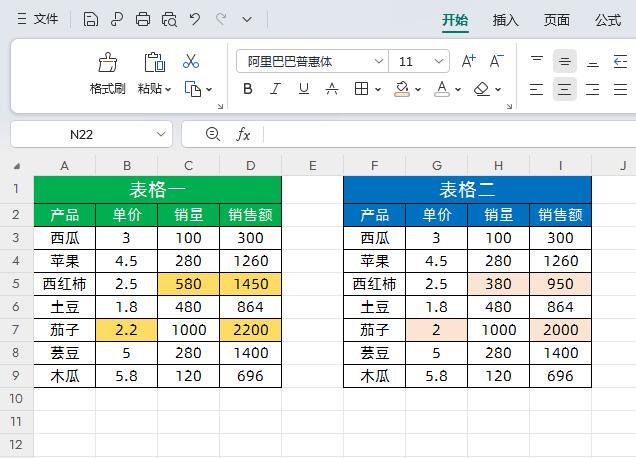Select the 西红柿 cell in 表格二
The height and width of the screenshot is (458, 636).
coord(375,284)
